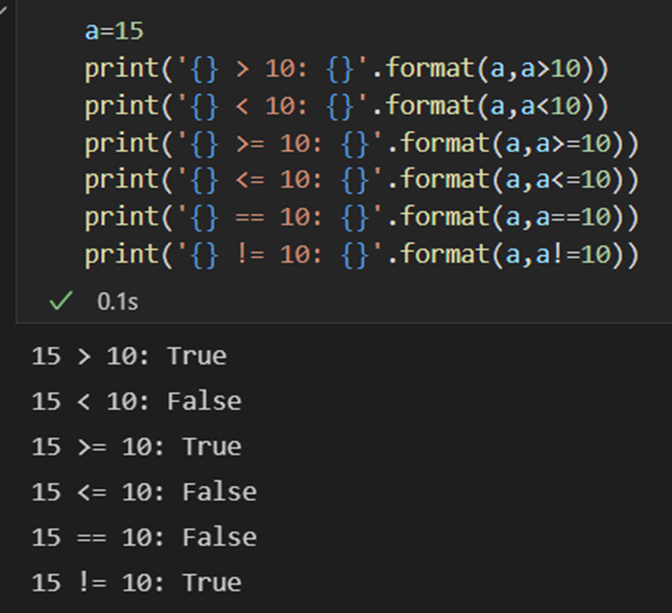Click the 0.1s execution time label

(x=117, y=302)
